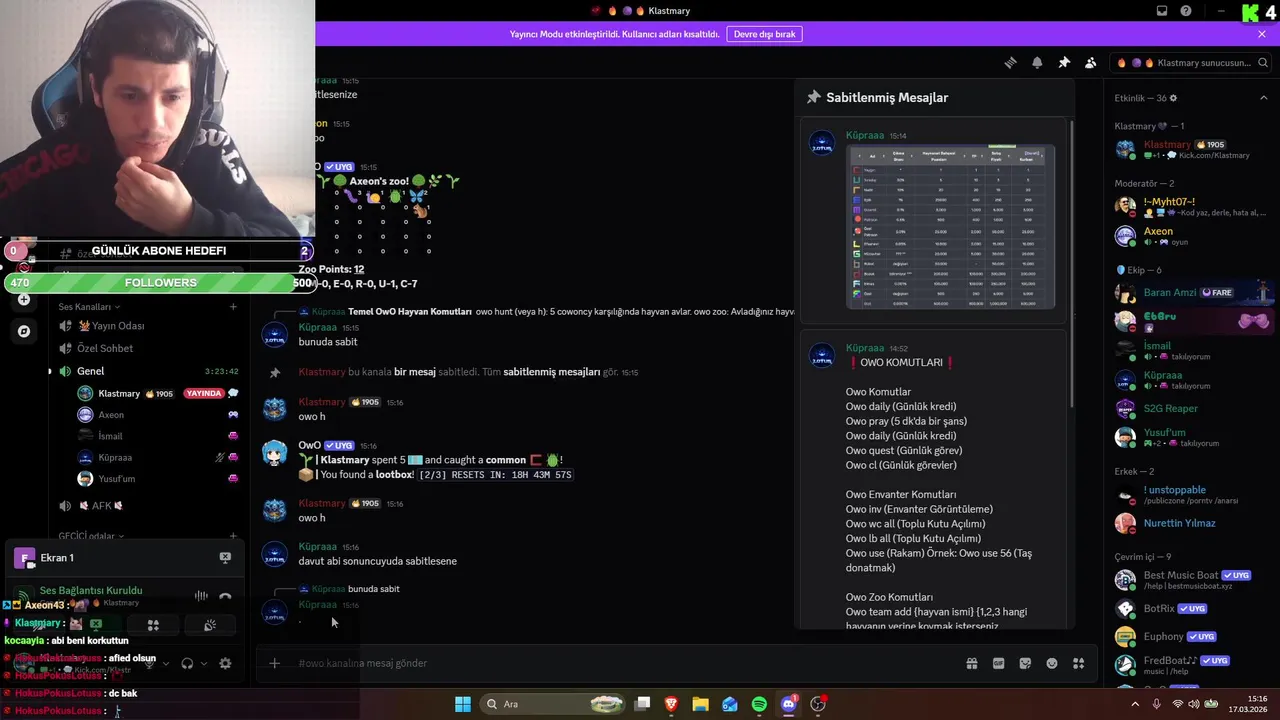Open Spotify from the taskbar
This screenshot has height=720, width=1280.
(x=759, y=704)
